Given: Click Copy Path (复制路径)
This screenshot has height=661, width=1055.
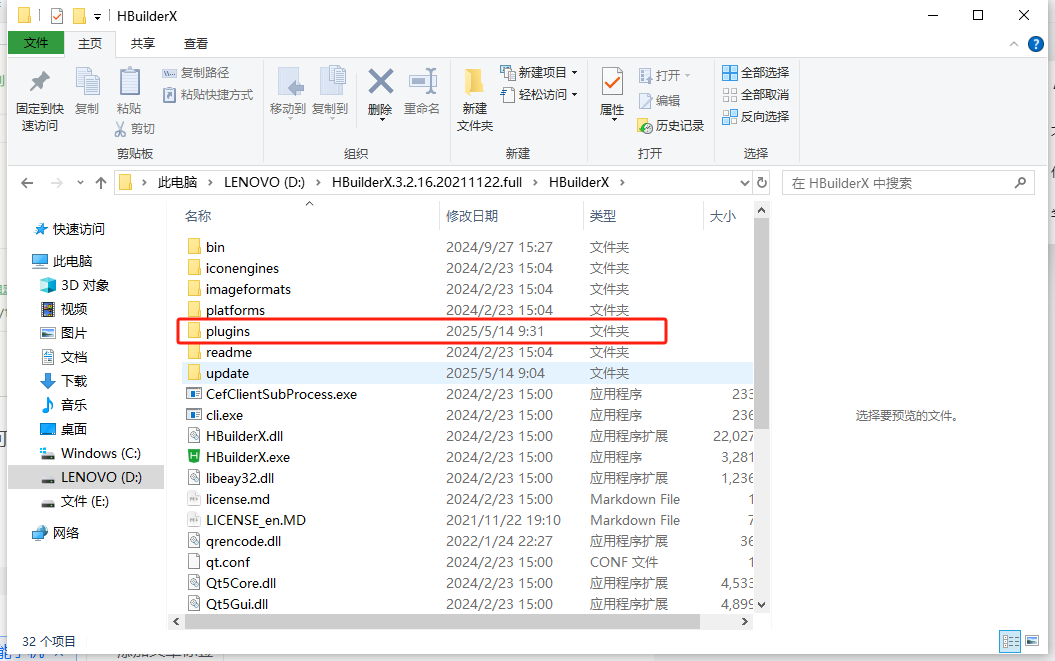Looking at the screenshot, I should click(x=196, y=73).
